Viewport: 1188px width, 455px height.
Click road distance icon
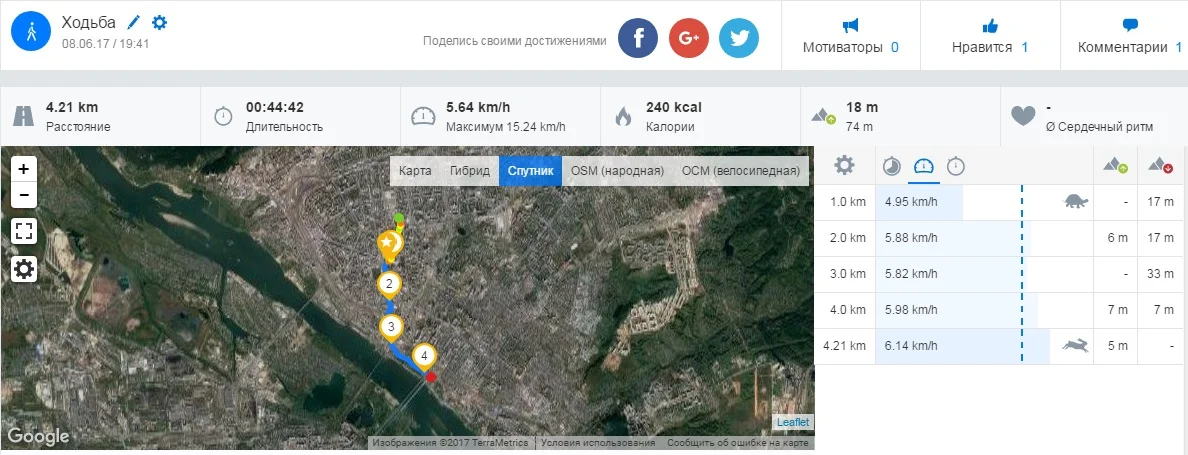[x=23, y=116]
